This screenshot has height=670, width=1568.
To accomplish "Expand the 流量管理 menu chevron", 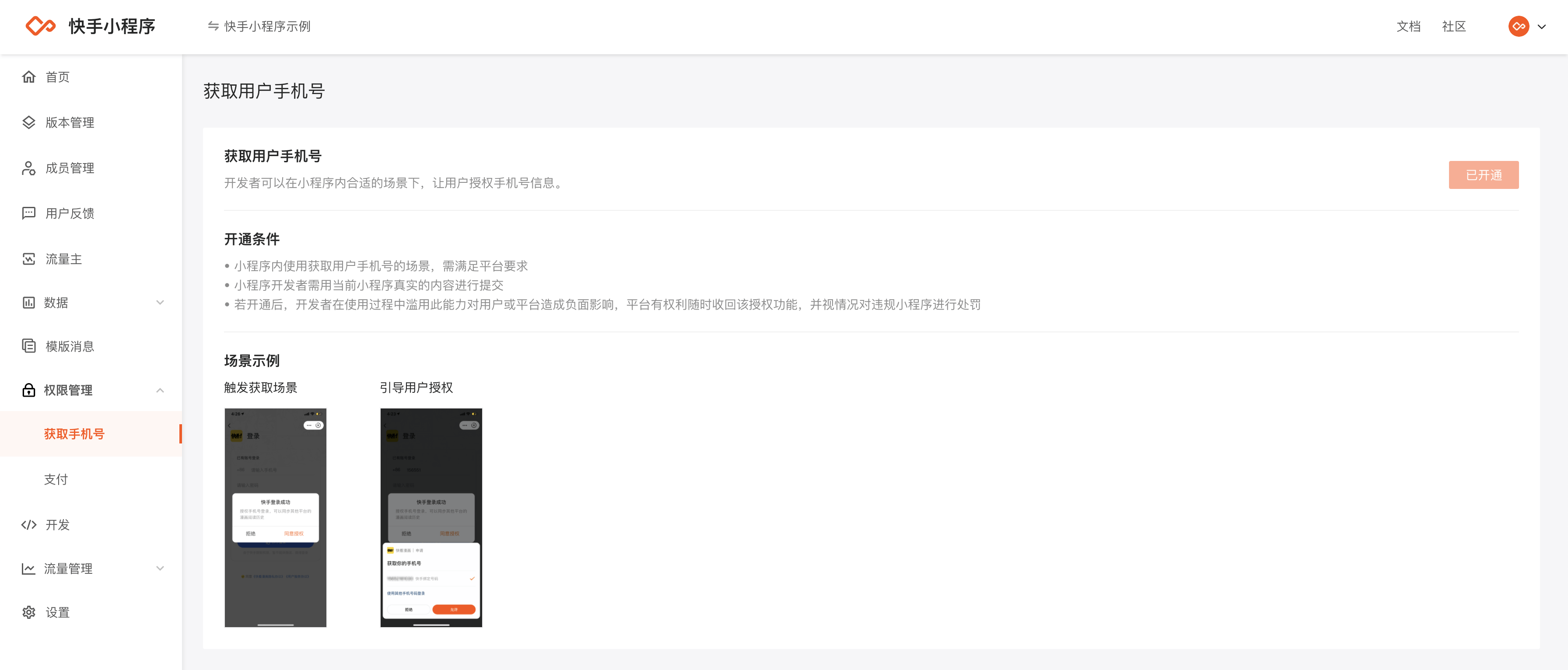I will pyautogui.click(x=160, y=569).
